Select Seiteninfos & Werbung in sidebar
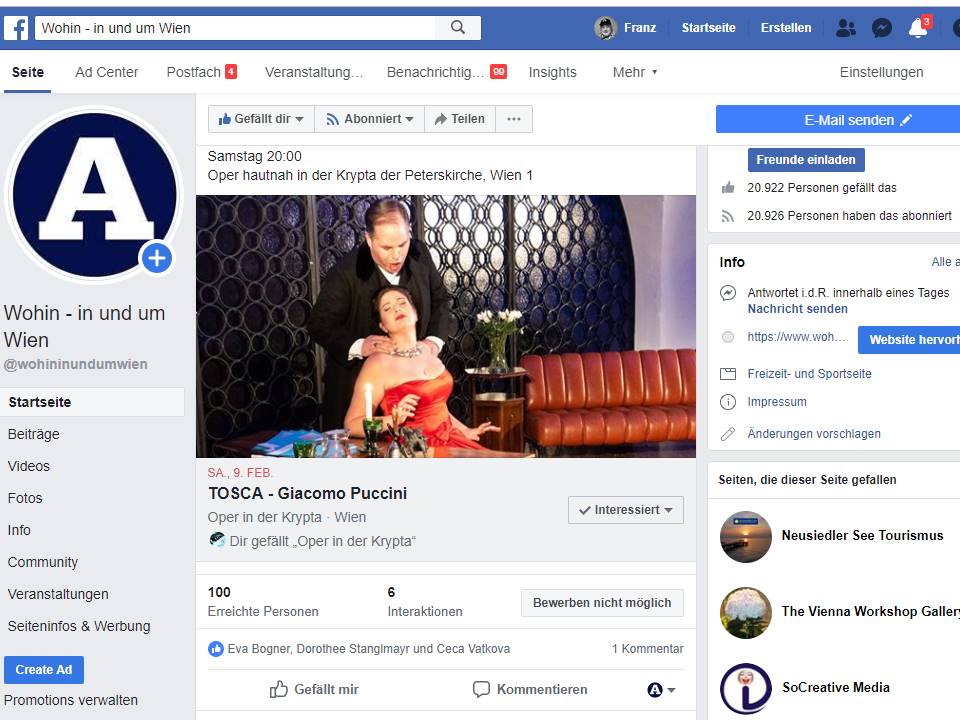The image size is (960, 720). 79,626
